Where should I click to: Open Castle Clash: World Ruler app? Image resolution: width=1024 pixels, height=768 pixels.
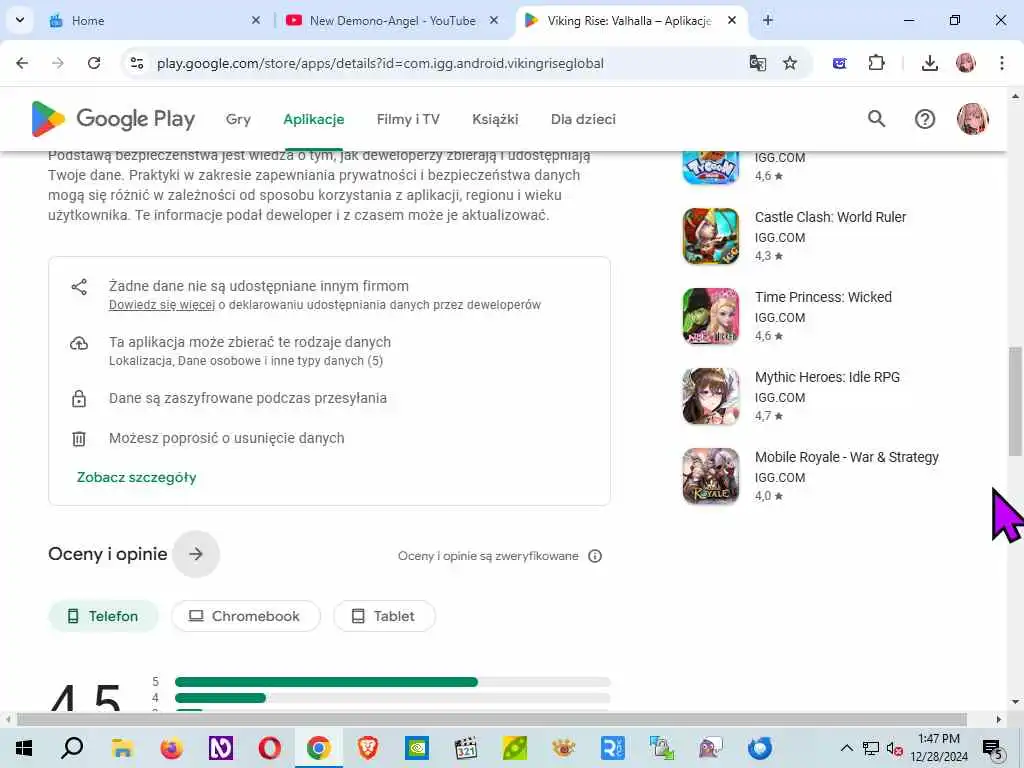(x=830, y=217)
